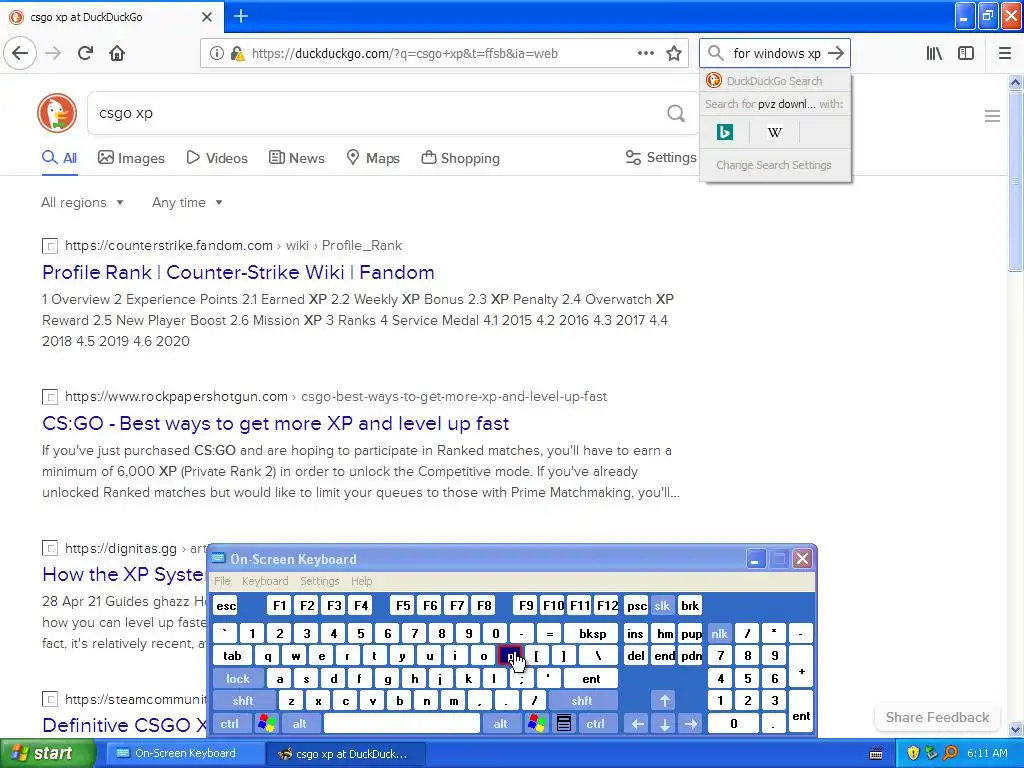Open the On-Screen Keyboard Keyboard menu
The height and width of the screenshot is (768, 1024).
pyautogui.click(x=264, y=581)
